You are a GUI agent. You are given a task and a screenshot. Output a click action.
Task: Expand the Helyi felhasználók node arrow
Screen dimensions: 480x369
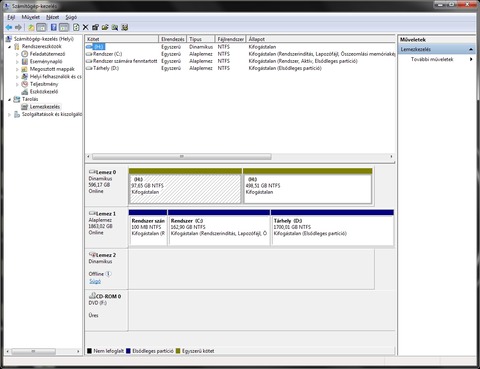point(17,77)
